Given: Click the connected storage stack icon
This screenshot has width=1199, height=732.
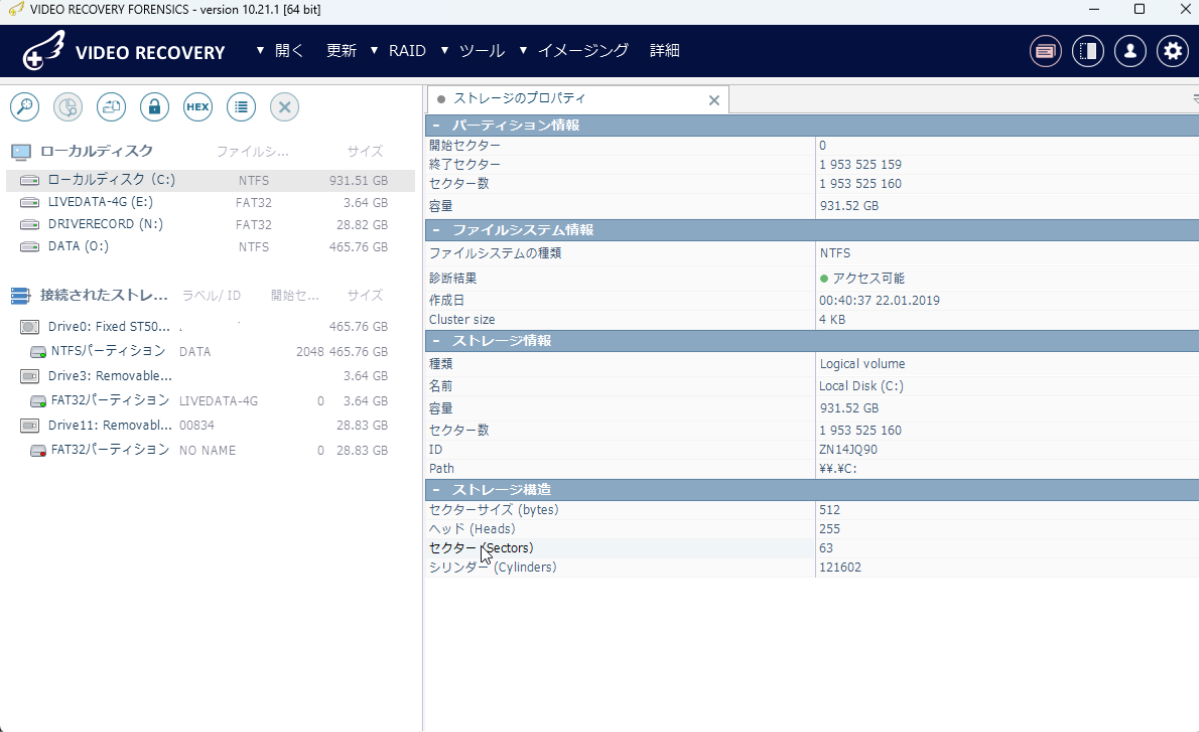Looking at the screenshot, I should tap(21, 295).
